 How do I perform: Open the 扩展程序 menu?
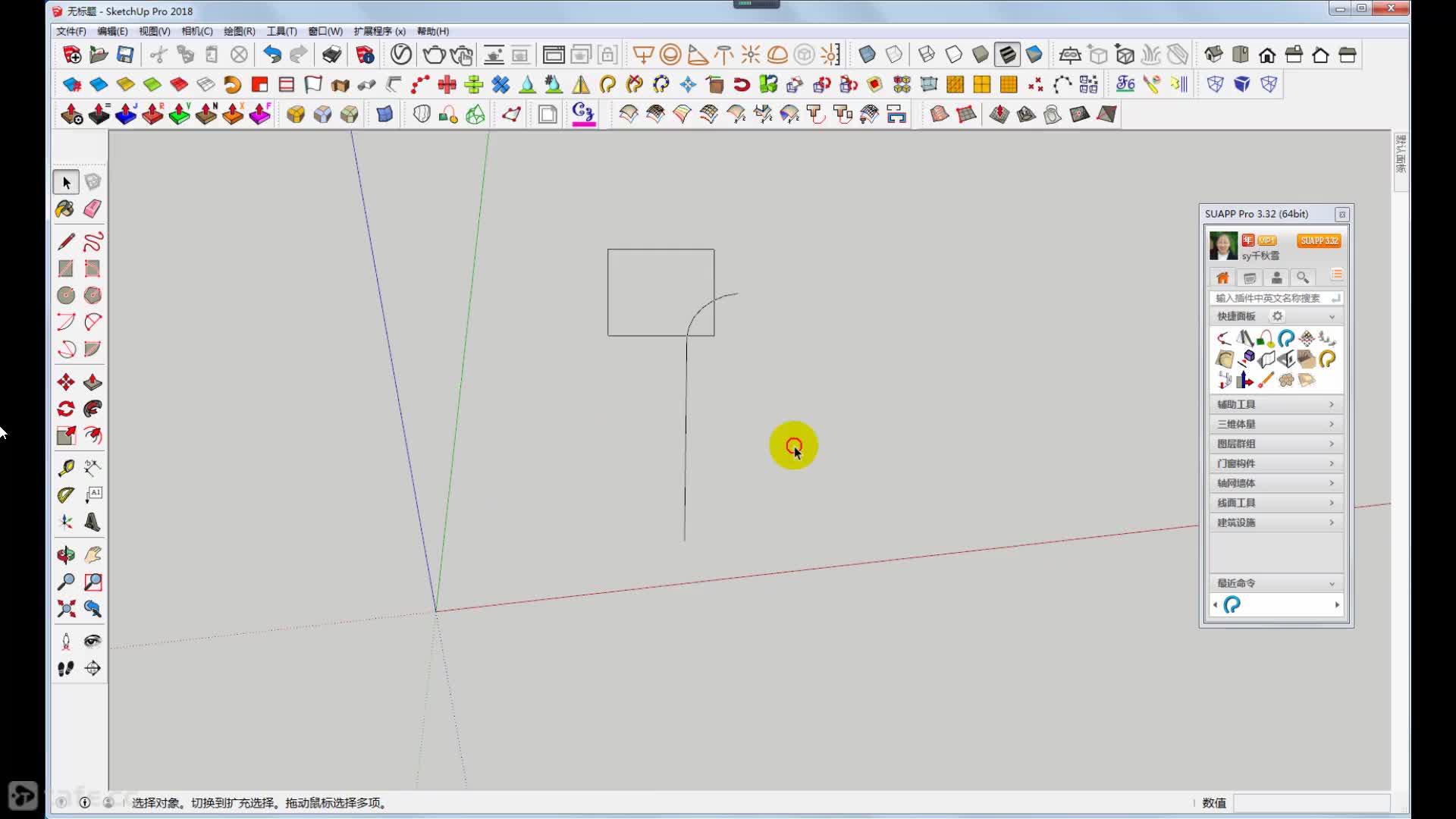(x=379, y=31)
